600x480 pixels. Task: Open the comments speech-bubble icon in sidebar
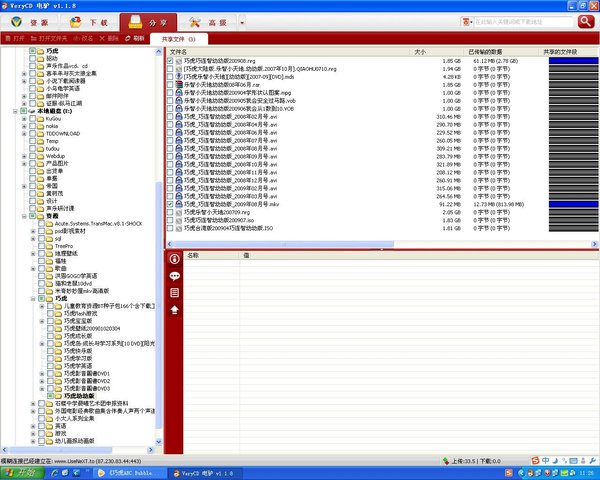click(174, 276)
